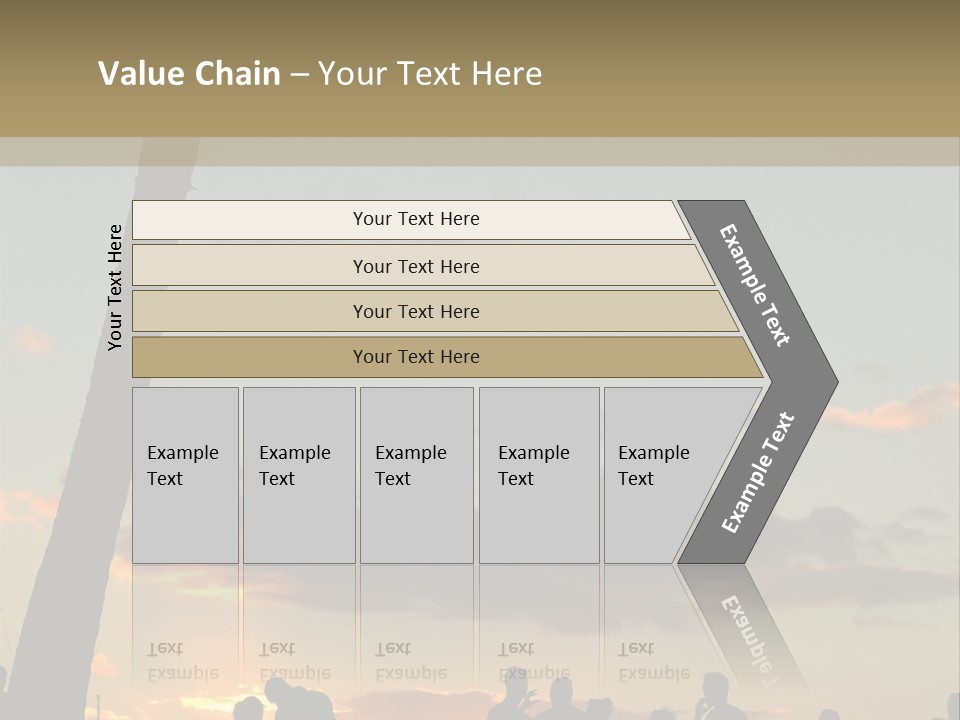The image size is (960, 720).
Task: Click the upper chevron arm "Example Text"
Action: pyautogui.click(x=756, y=285)
